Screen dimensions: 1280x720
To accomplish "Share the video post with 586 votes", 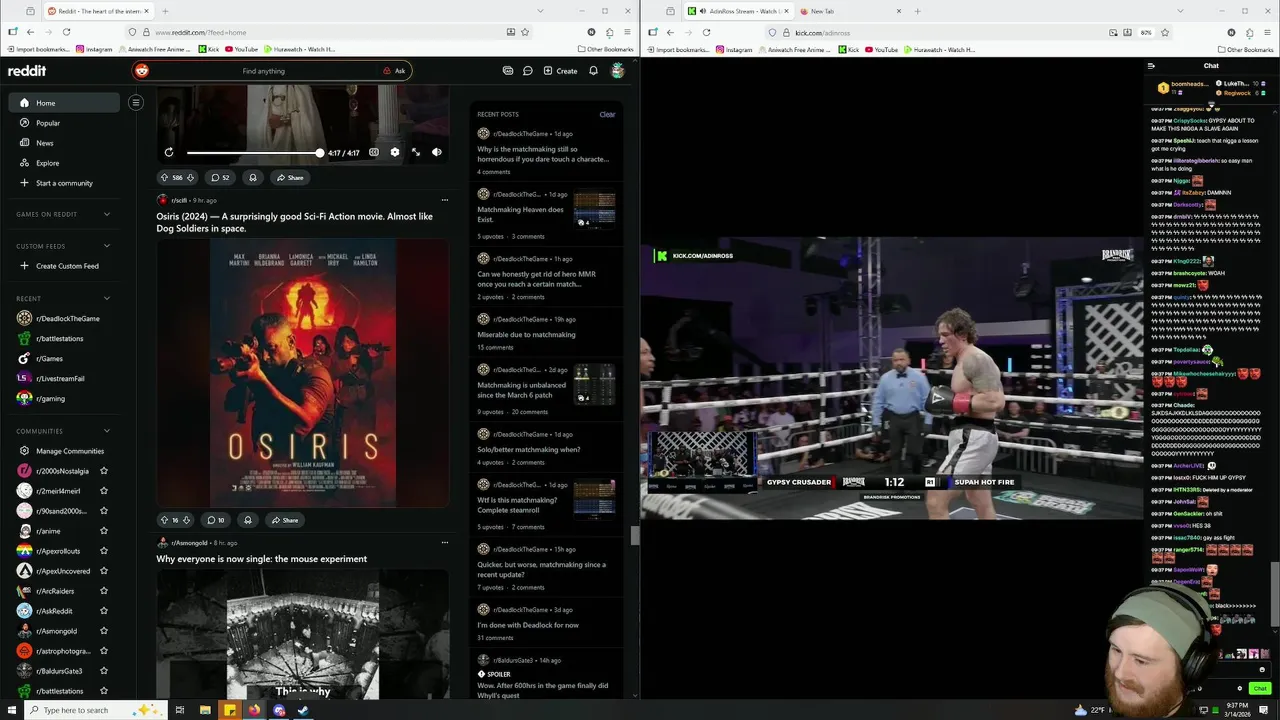I will point(290,177).
